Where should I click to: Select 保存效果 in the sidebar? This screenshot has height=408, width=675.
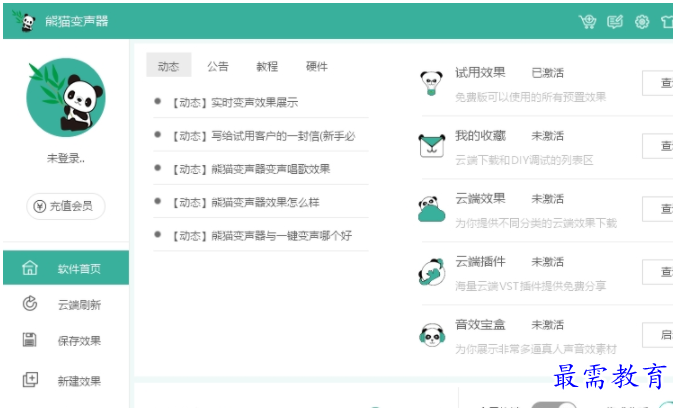[66, 340]
